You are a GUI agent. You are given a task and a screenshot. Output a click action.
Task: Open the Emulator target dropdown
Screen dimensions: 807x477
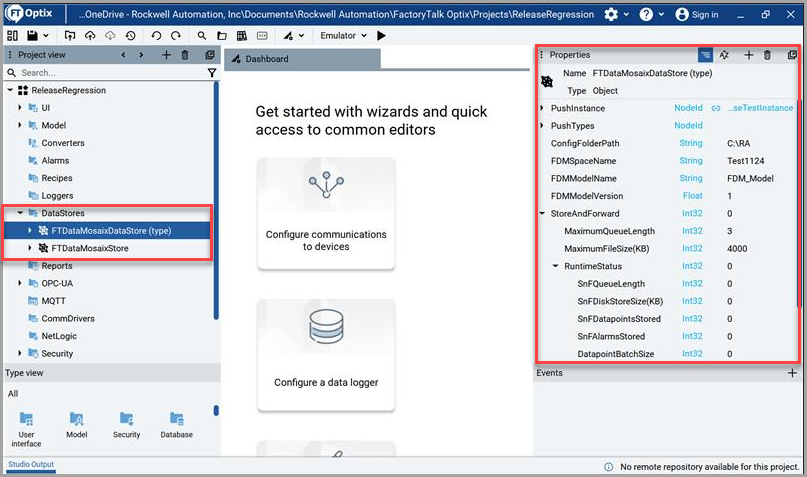click(x=343, y=36)
